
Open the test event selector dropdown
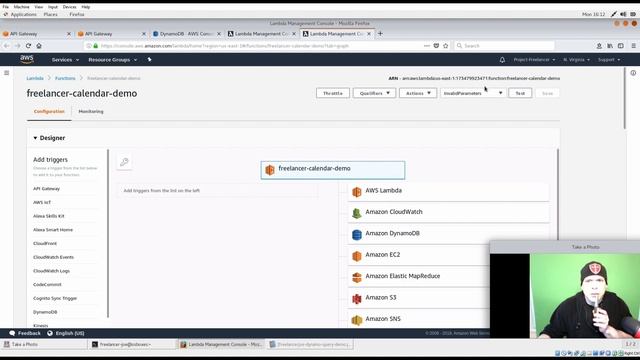coord(473,93)
